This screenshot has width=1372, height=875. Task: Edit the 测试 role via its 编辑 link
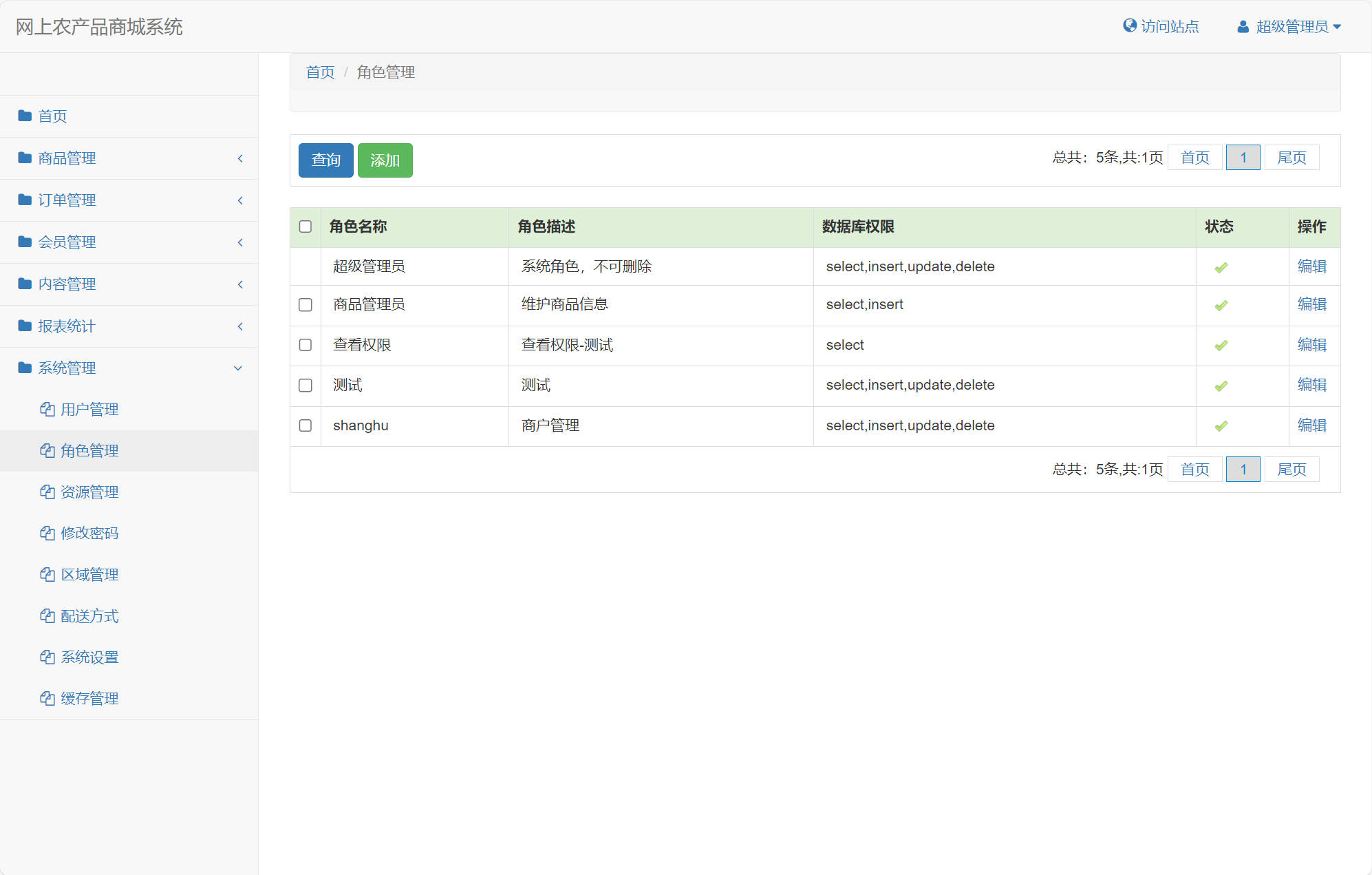(1313, 386)
